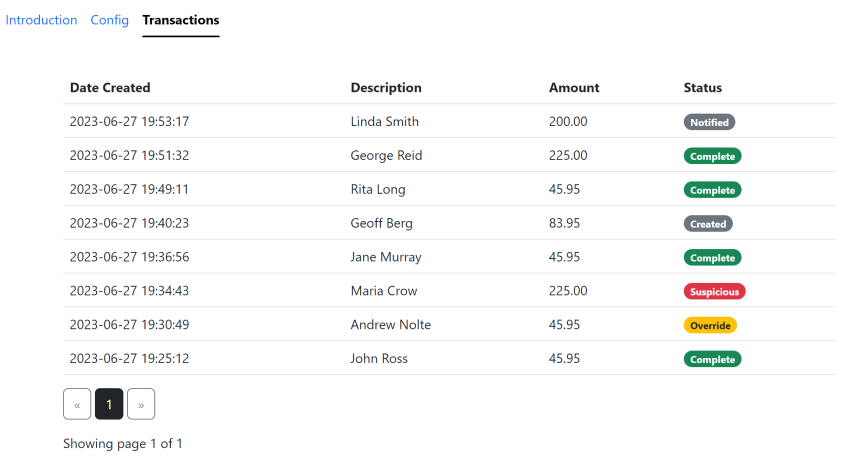
Task: Click the Complete badge for George Reid
Action: 712,156
